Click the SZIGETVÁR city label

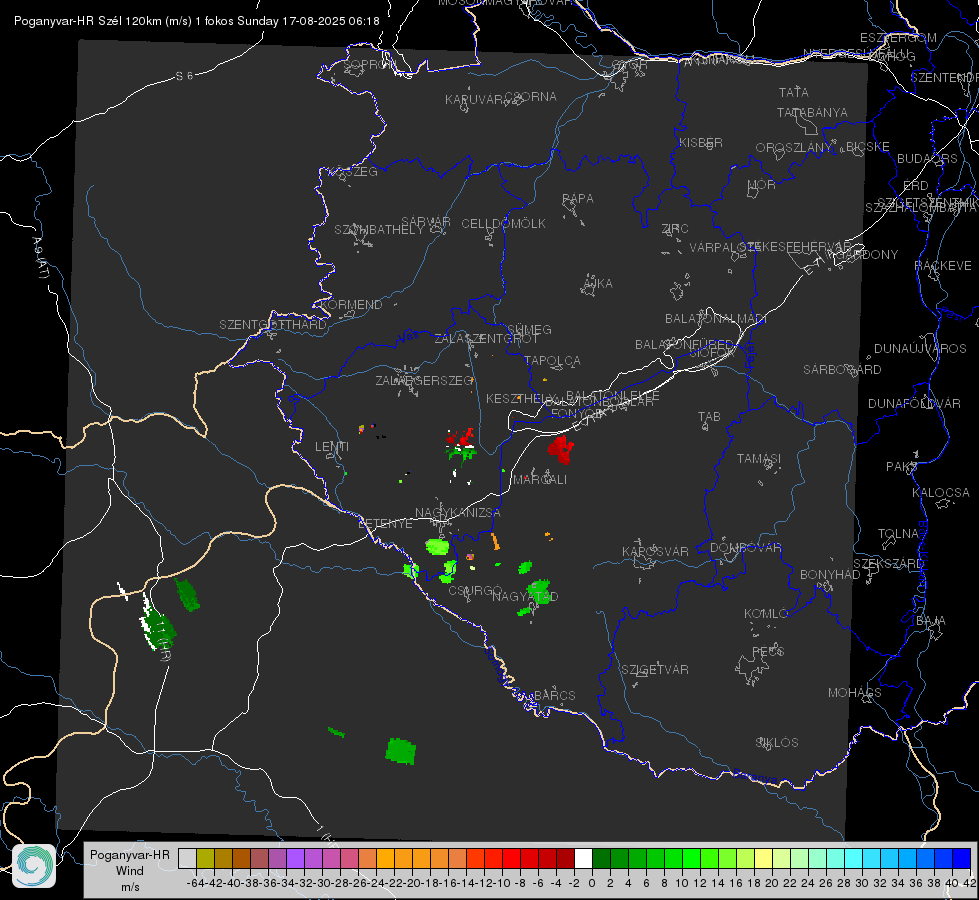(655, 670)
